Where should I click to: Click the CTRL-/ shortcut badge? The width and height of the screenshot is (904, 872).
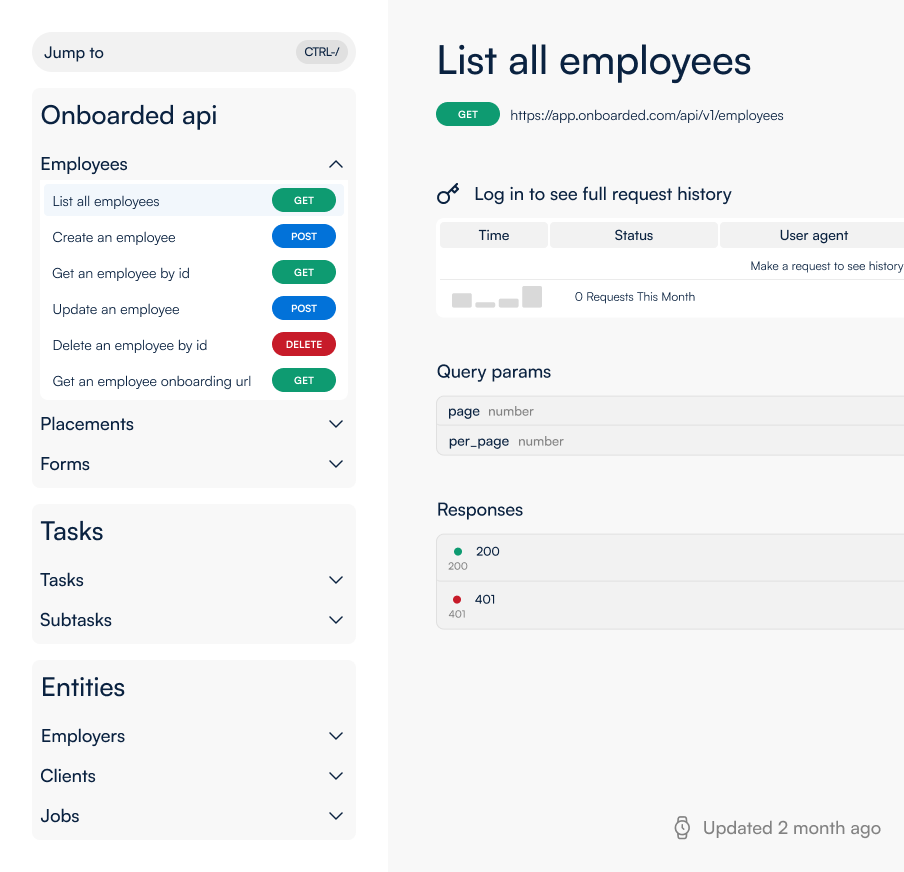click(x=322, y=52)
